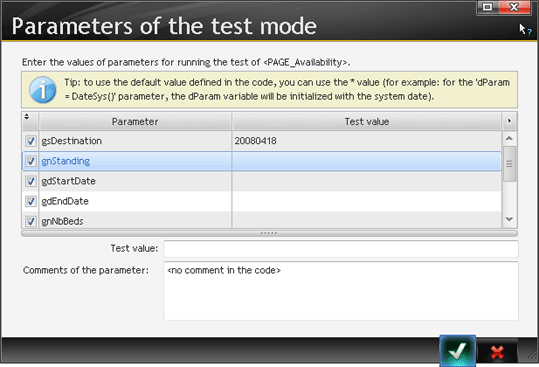The image size is (539, 367).
Task: Click the scrollbar down arrow
Action: pyautogui.click(x=509, y=219)
